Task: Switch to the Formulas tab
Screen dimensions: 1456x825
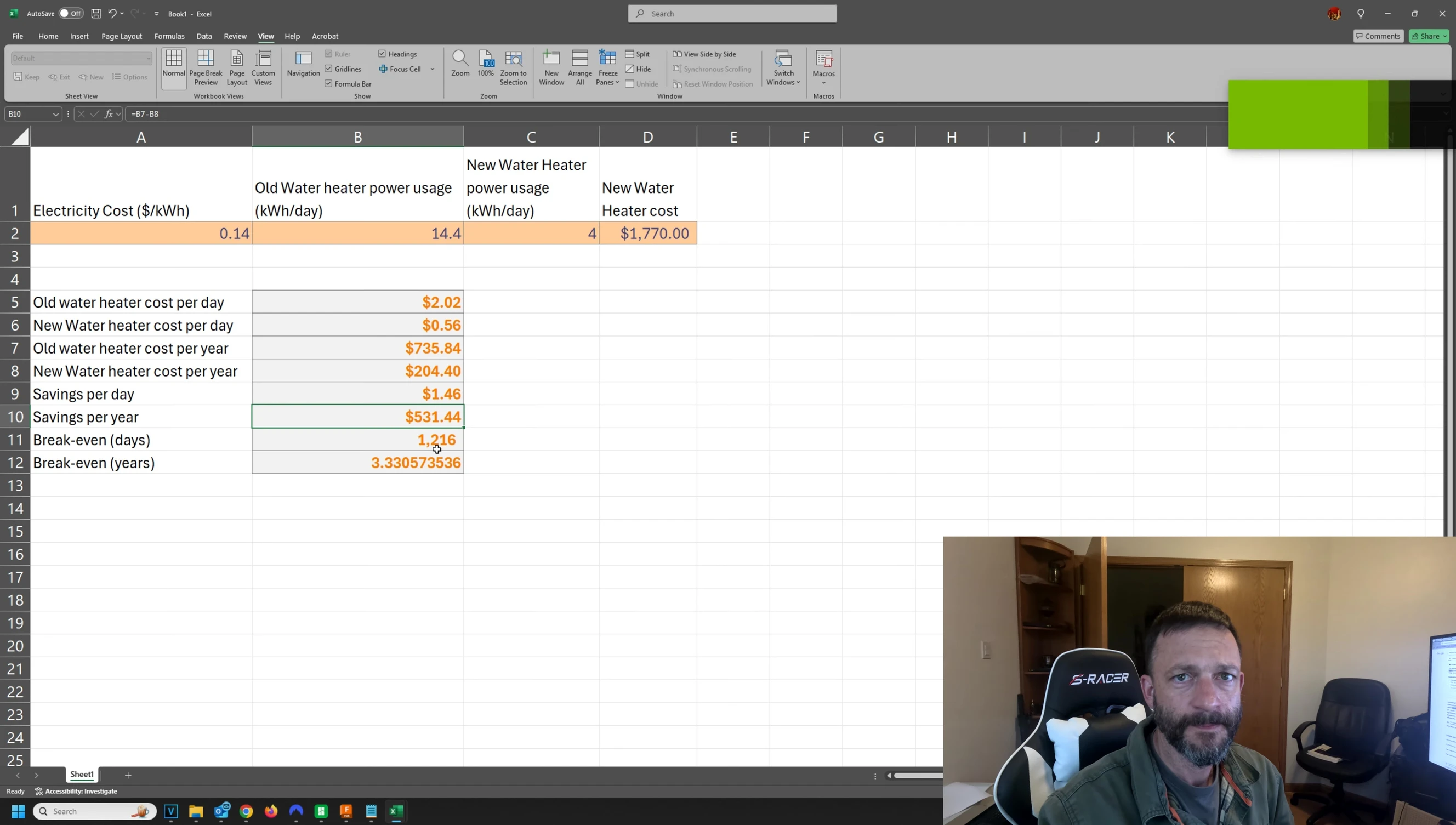Action: (x=169, y=36)
